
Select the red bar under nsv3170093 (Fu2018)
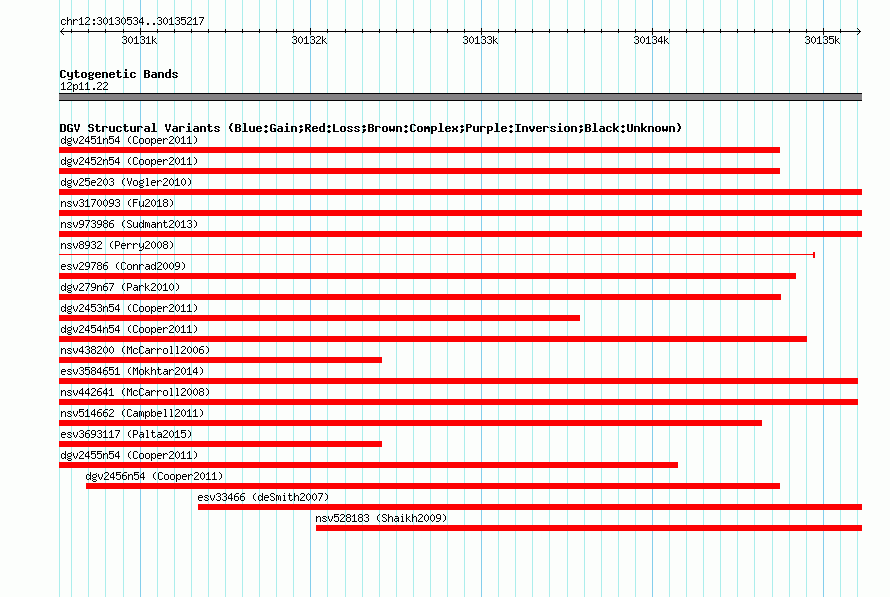460,213
